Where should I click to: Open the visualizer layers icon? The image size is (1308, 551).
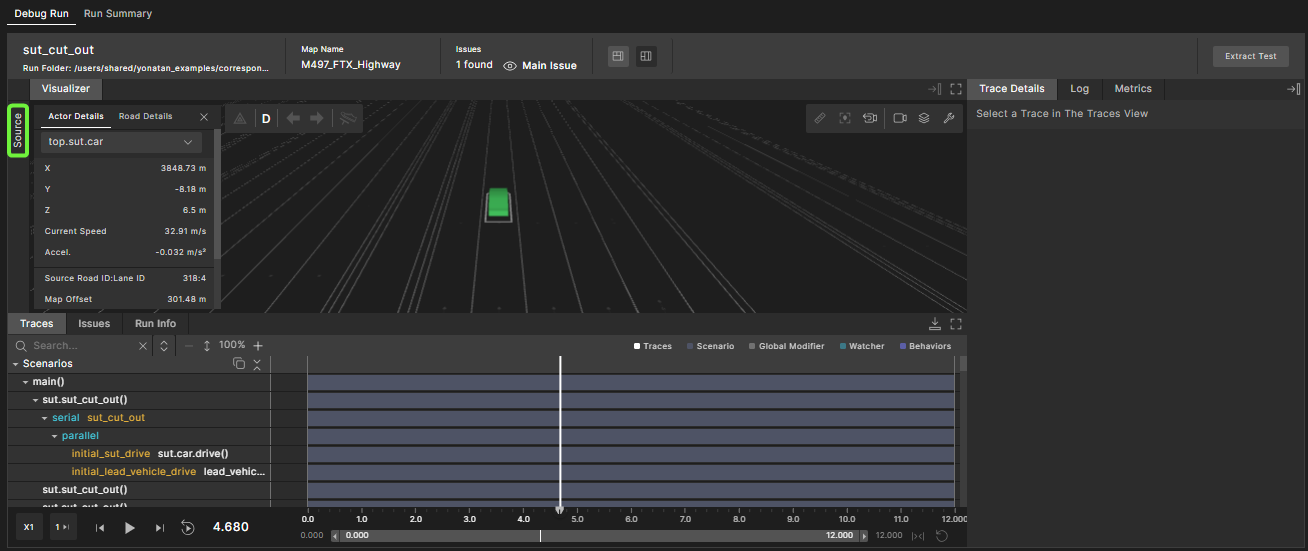(924, 118)
